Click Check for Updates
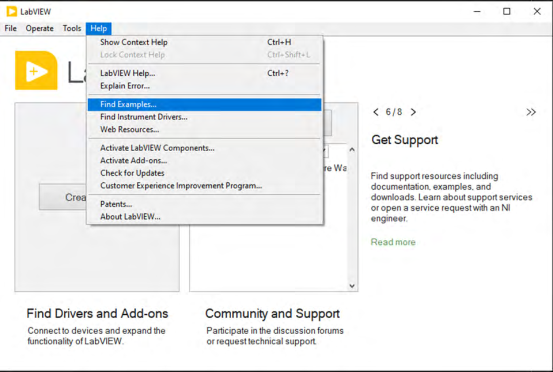Screen dimensions: 553x372 pos(205,173)
